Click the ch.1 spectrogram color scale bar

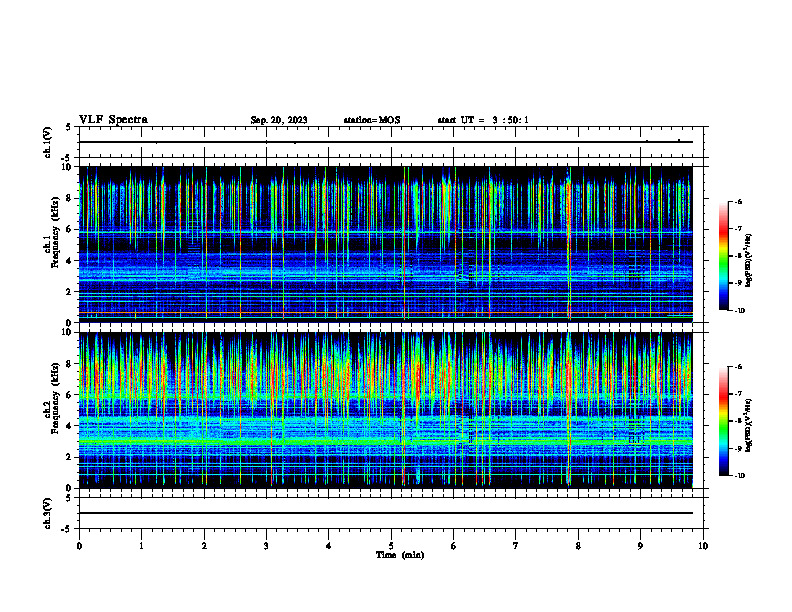click(724, 256)
